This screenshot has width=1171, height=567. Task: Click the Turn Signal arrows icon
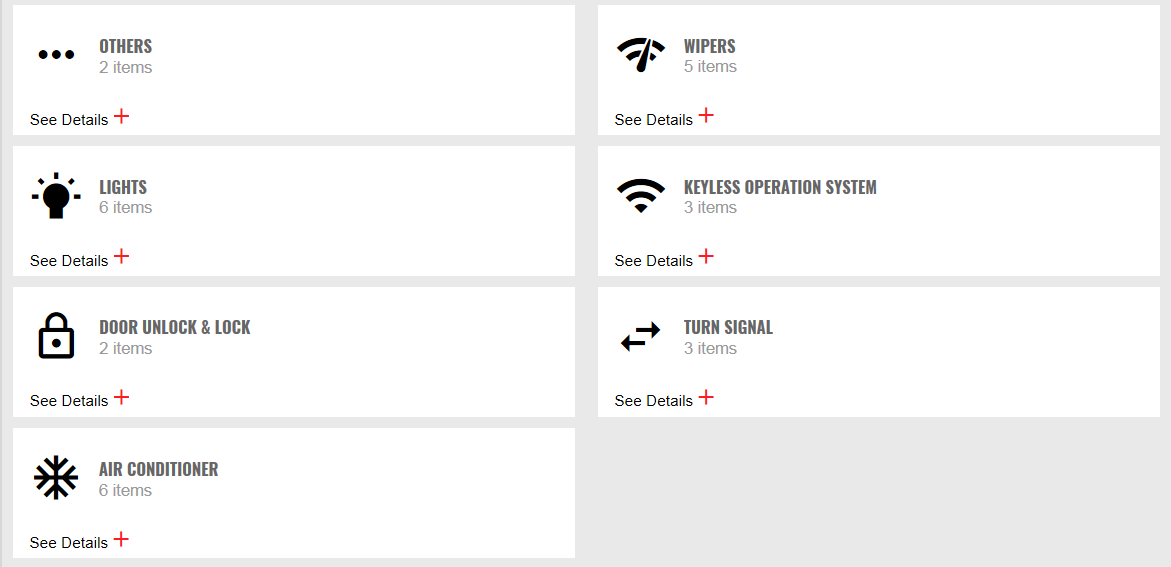coord(641,336)
